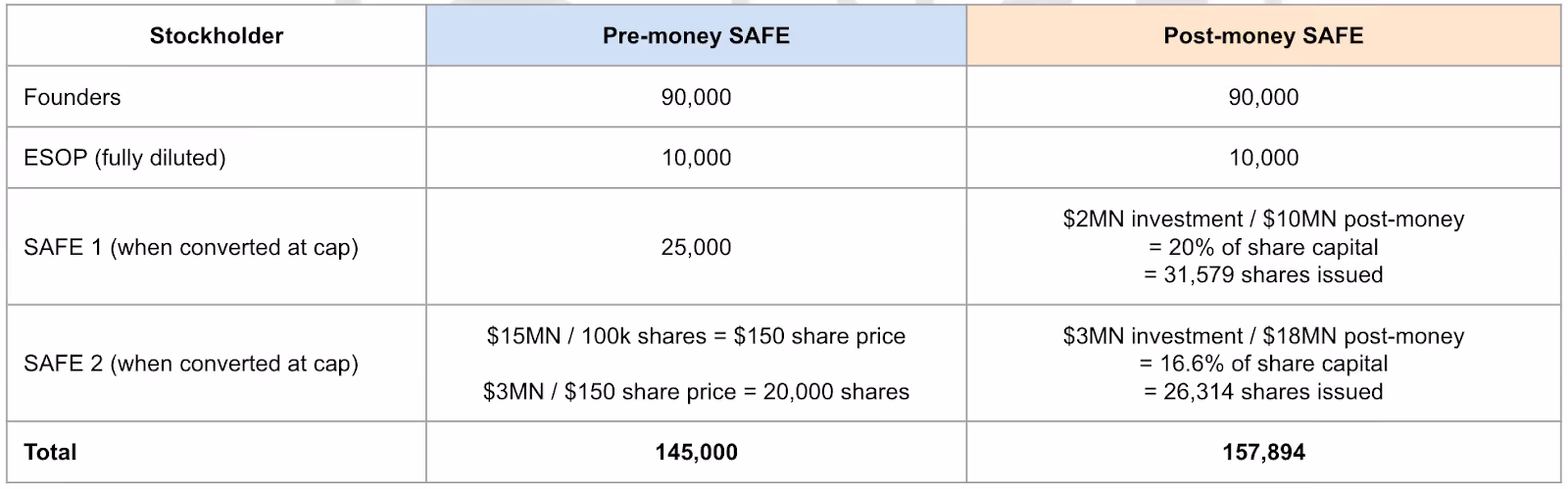Click the 31,579 shares issued text
Screen dimensions: 1568x489
[x=1263, y=274]
